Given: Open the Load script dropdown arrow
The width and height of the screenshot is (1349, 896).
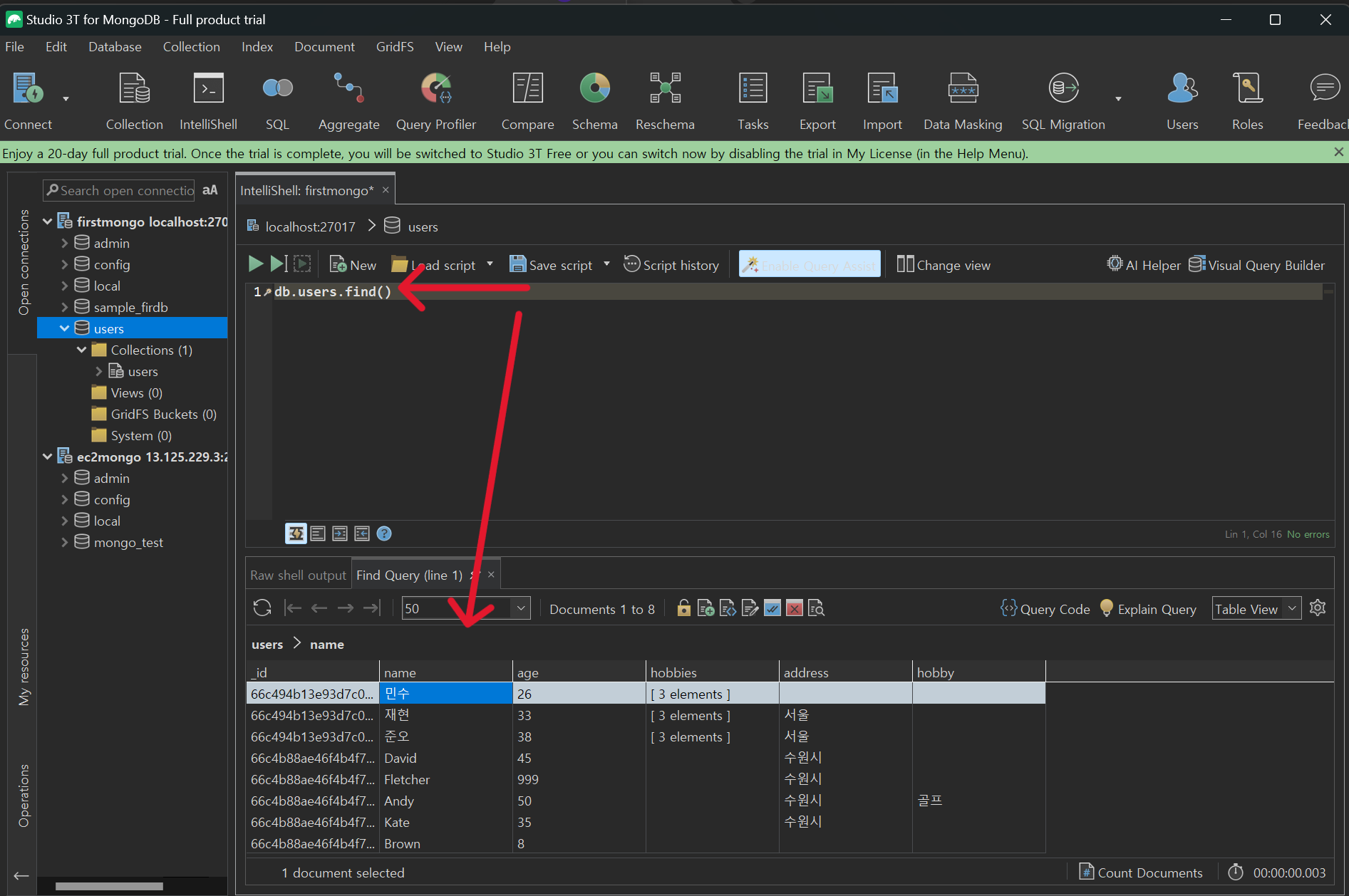Looking at the screenshot, I should point(490,264).
